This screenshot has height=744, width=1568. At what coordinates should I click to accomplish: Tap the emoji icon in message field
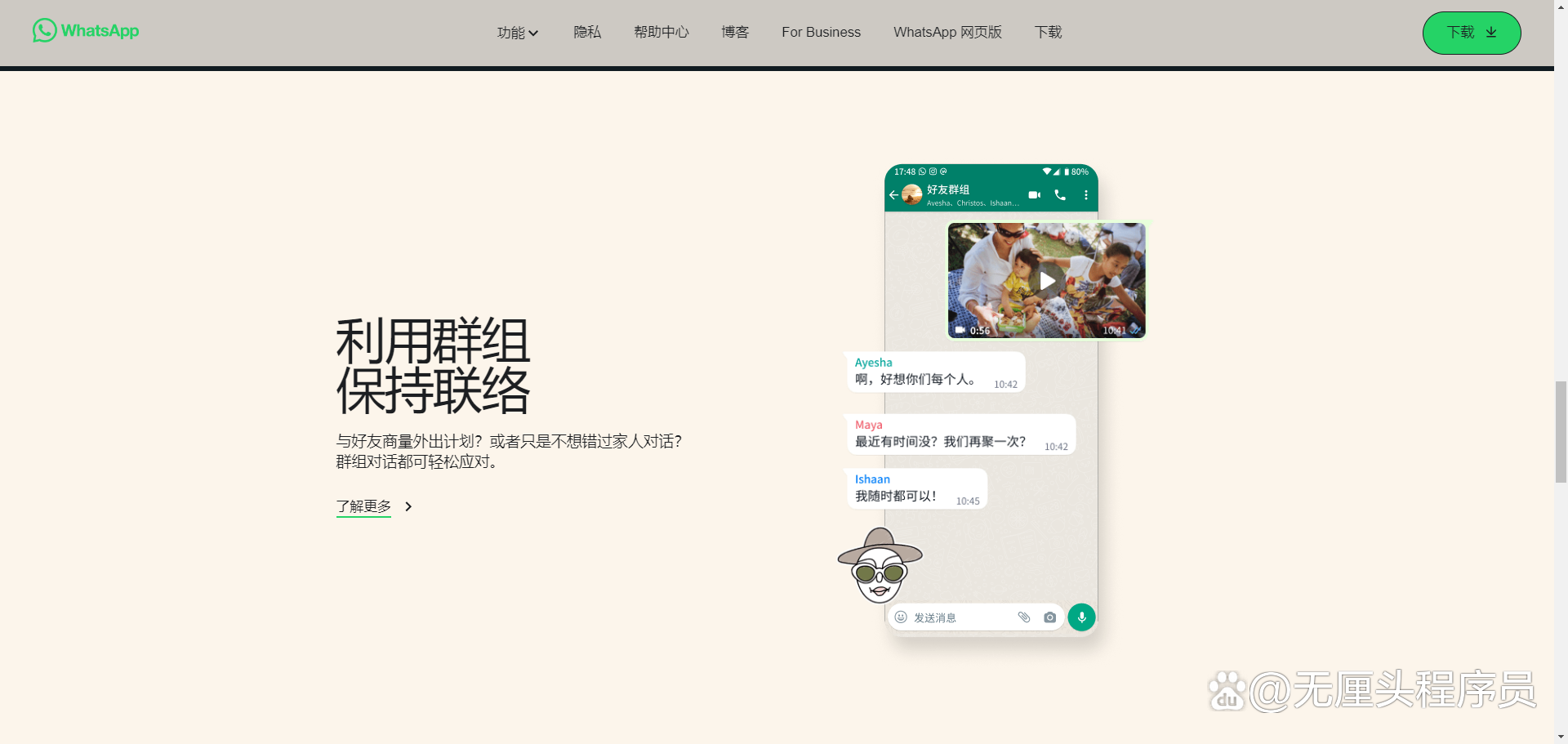pyautogui.click(x=901, y=617)
